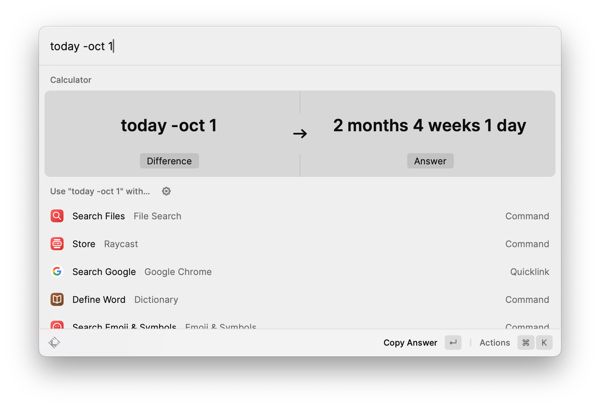Click the search input field with today -oct 1
600x408 pixels.
(300, 46)
